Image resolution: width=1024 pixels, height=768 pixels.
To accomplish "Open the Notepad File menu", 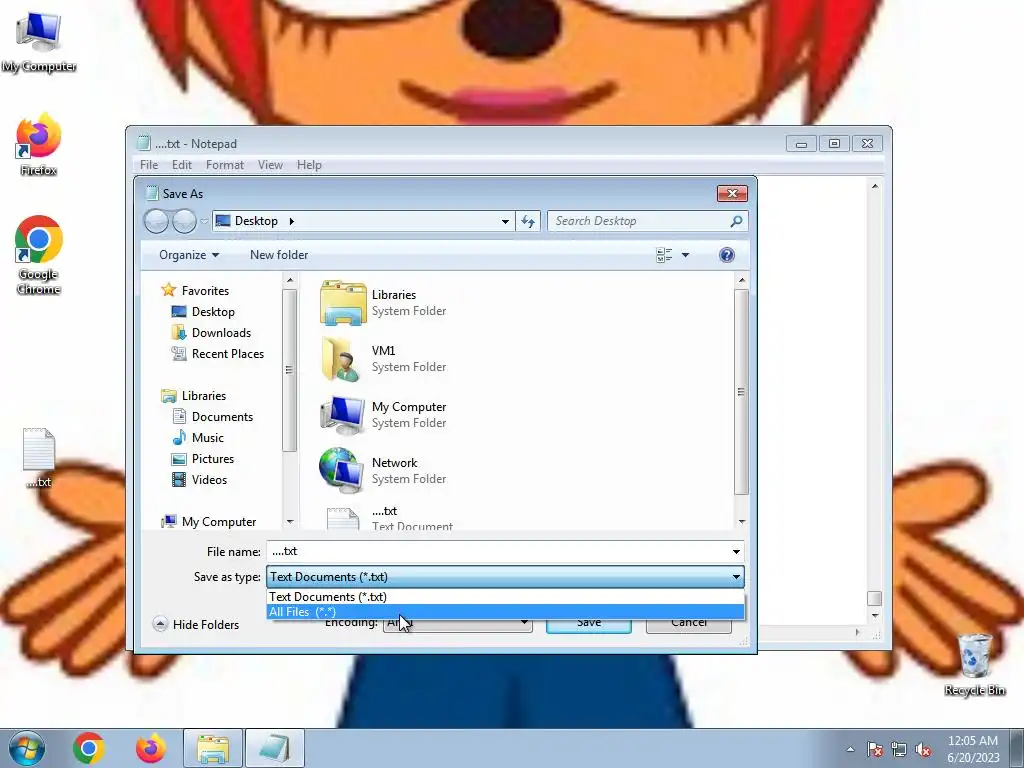I will click(149, 165).
